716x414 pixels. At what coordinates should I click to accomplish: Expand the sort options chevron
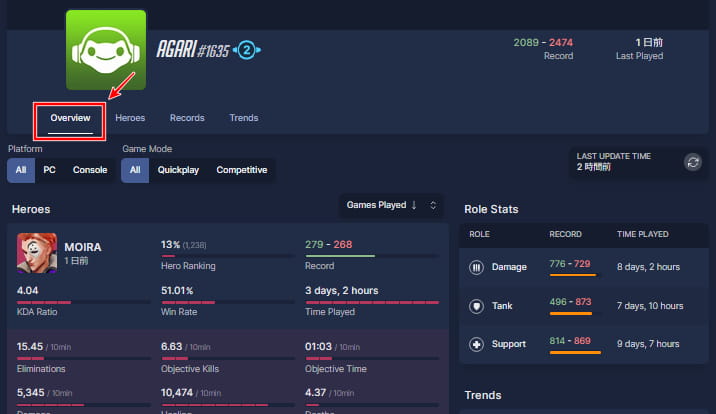(433, 205)
